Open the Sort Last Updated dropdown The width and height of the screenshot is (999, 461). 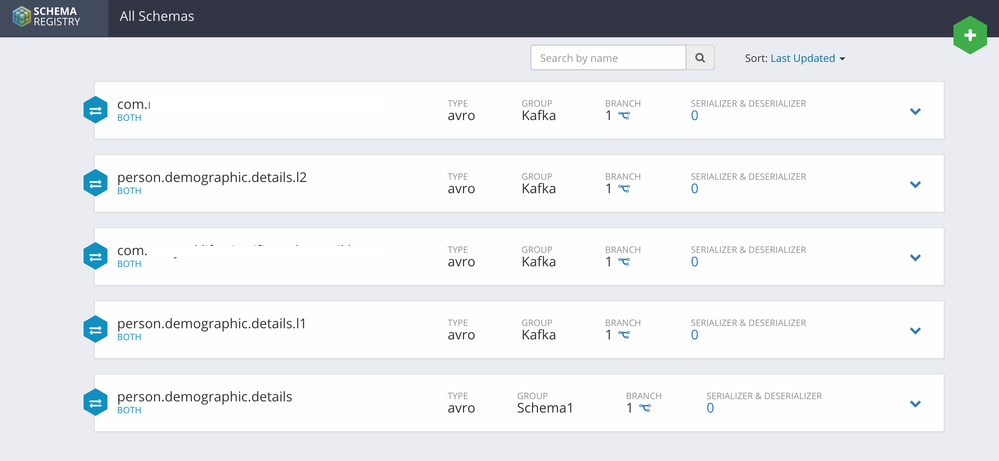pyautogui.click(x=807, y=58)
